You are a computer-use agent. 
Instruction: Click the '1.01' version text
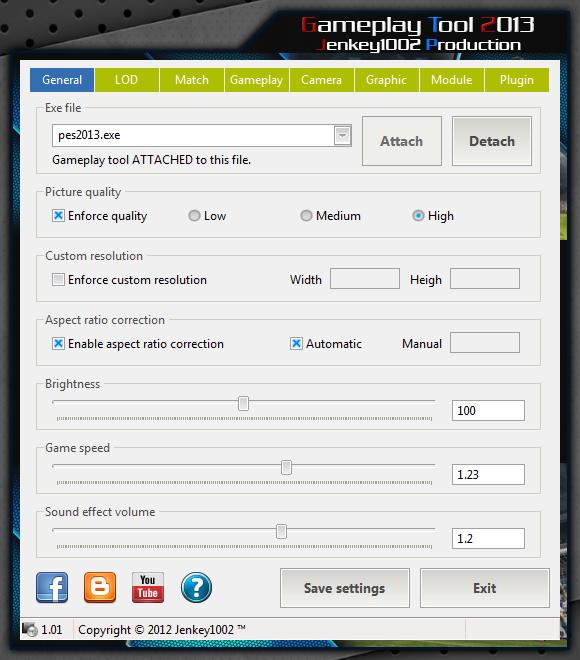(52, 630)
